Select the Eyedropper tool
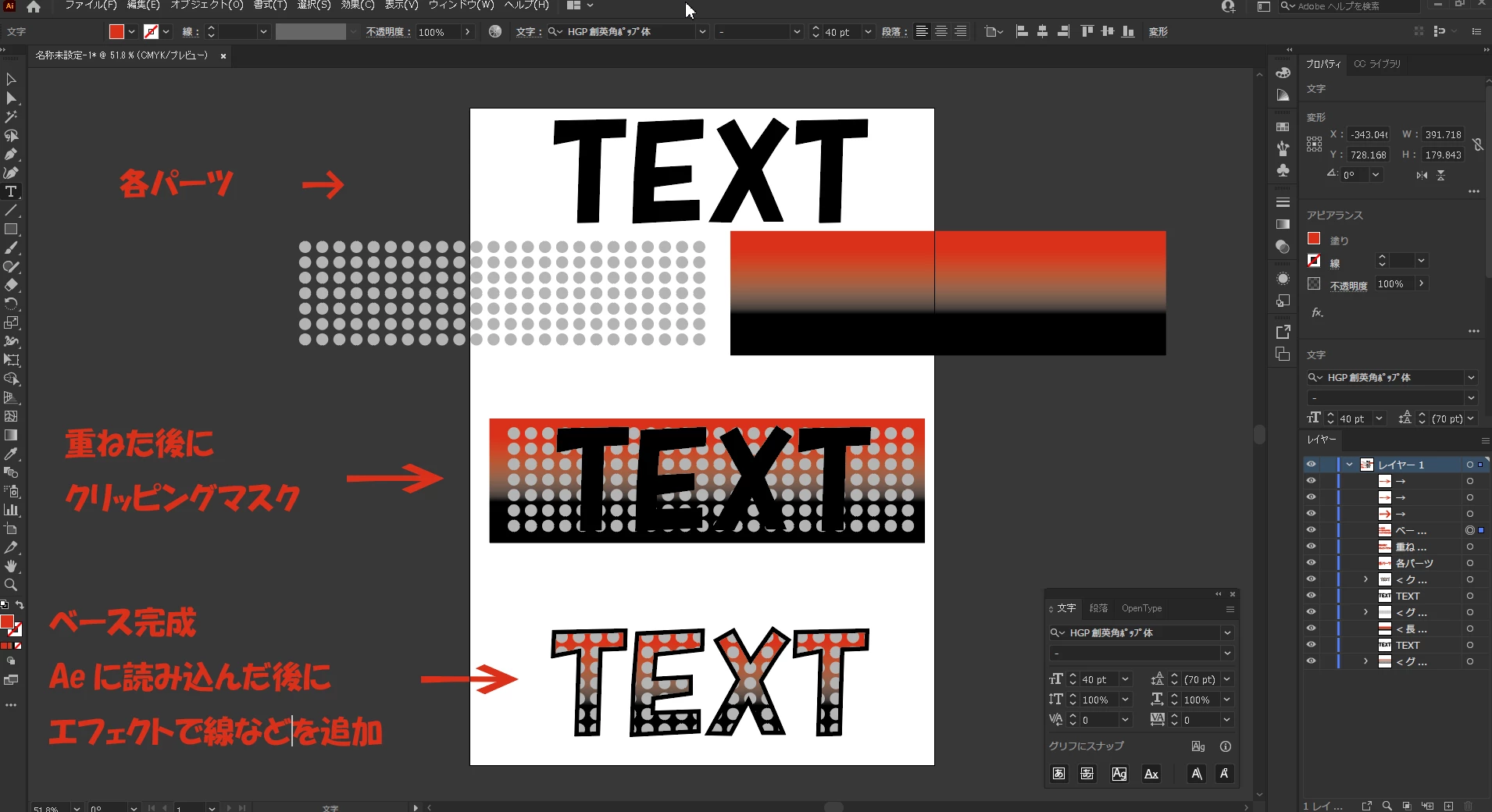Viewport: 1492px width, 812px height. pos(11,454)
